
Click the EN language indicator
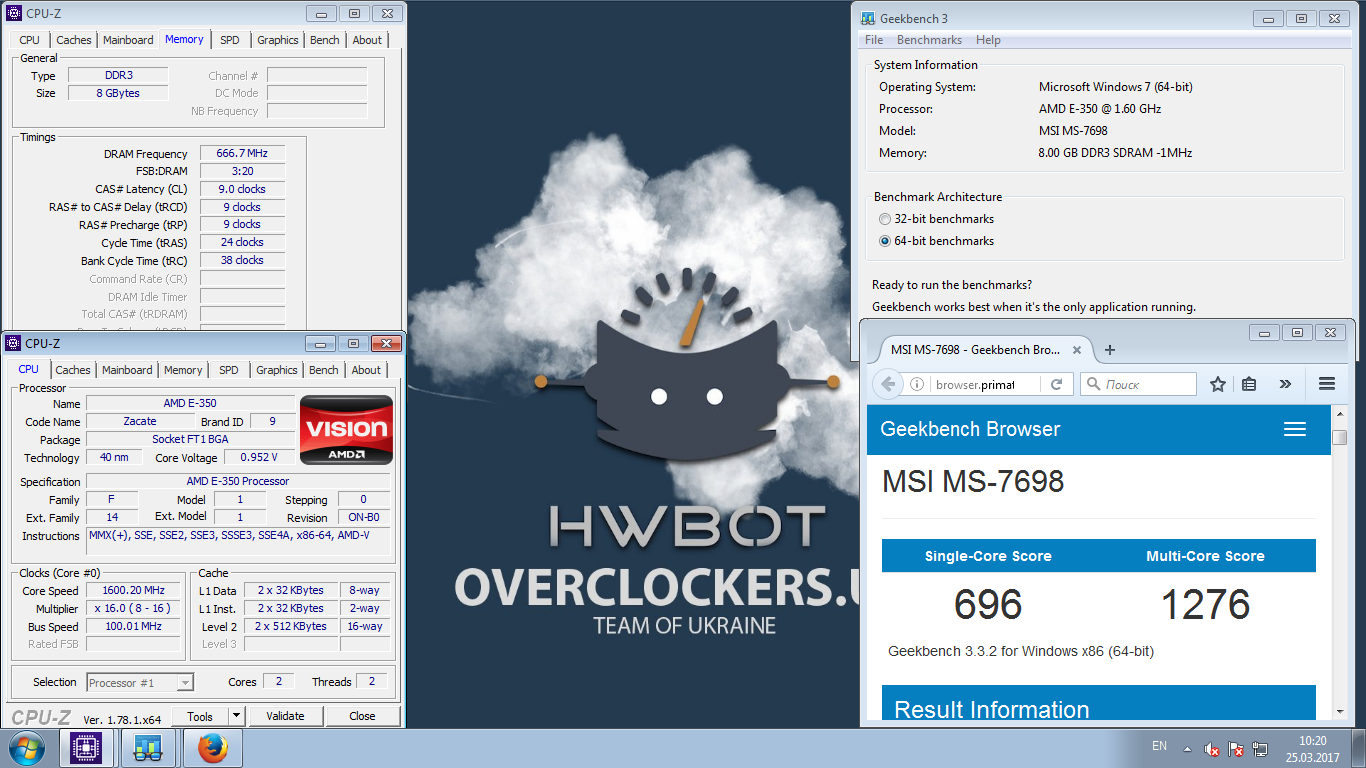pyautogui.click(x=1159, y=746)
